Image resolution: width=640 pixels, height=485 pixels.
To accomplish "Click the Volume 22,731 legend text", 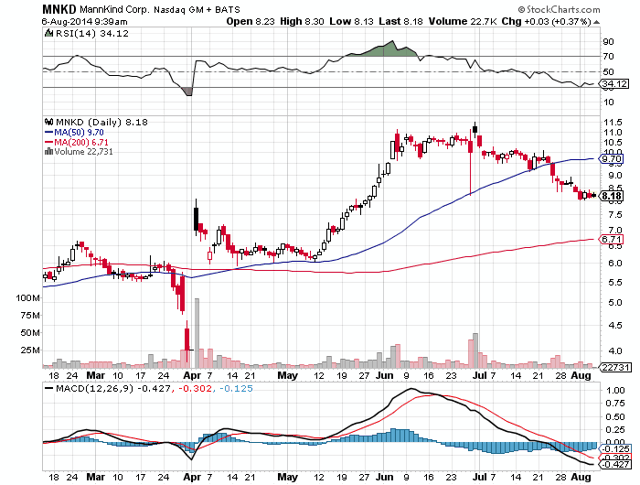I will point(83,151).
